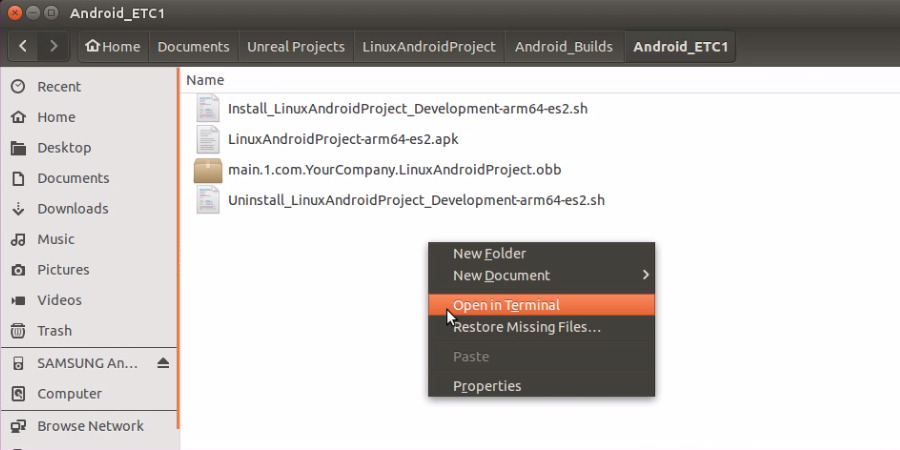Click the Home icon in path bar
Image resolution: width=900 pixels, height=450 pixels.
tap(92, 46)
